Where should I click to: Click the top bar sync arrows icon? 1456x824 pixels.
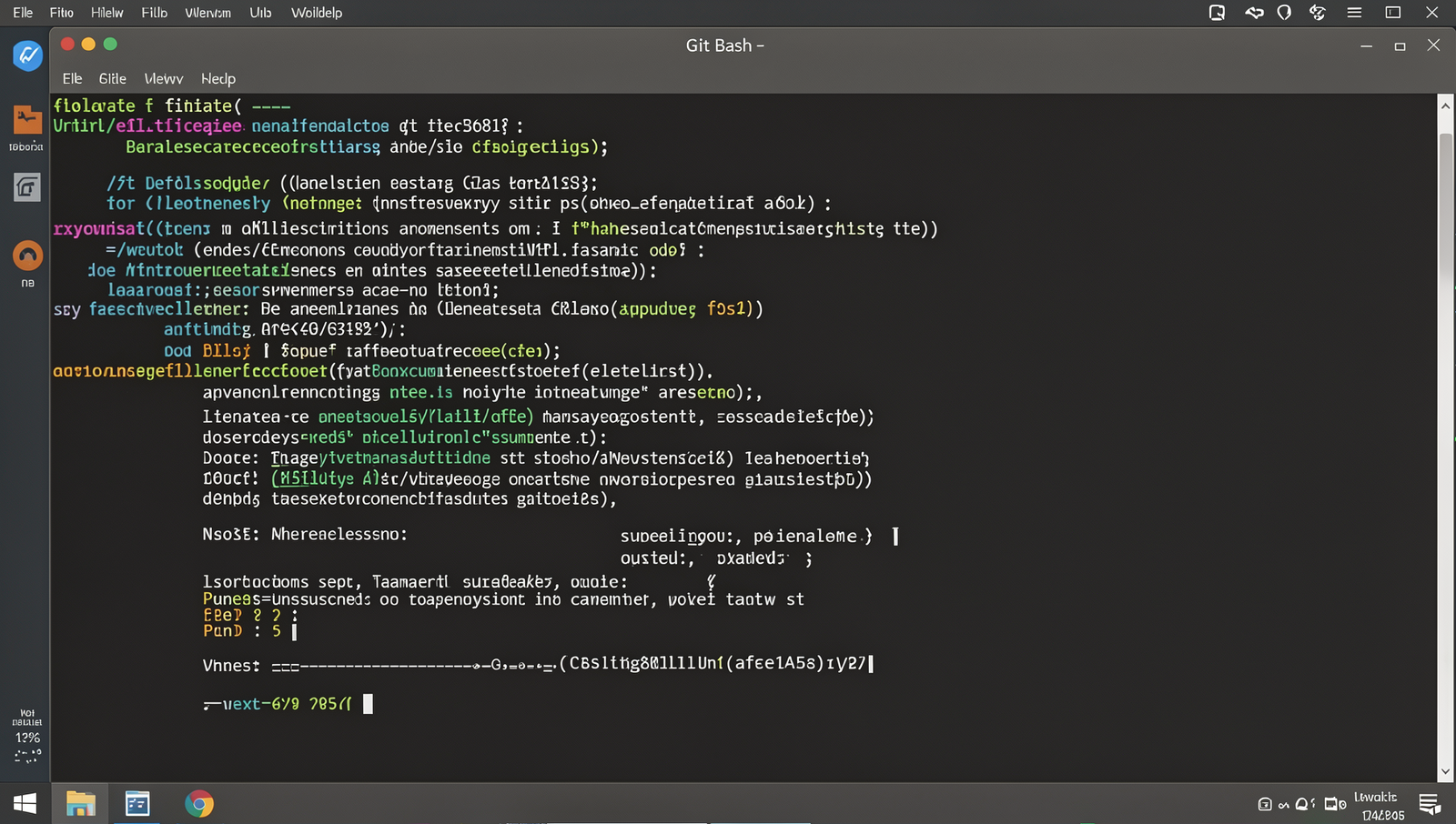pos(1254,13)
